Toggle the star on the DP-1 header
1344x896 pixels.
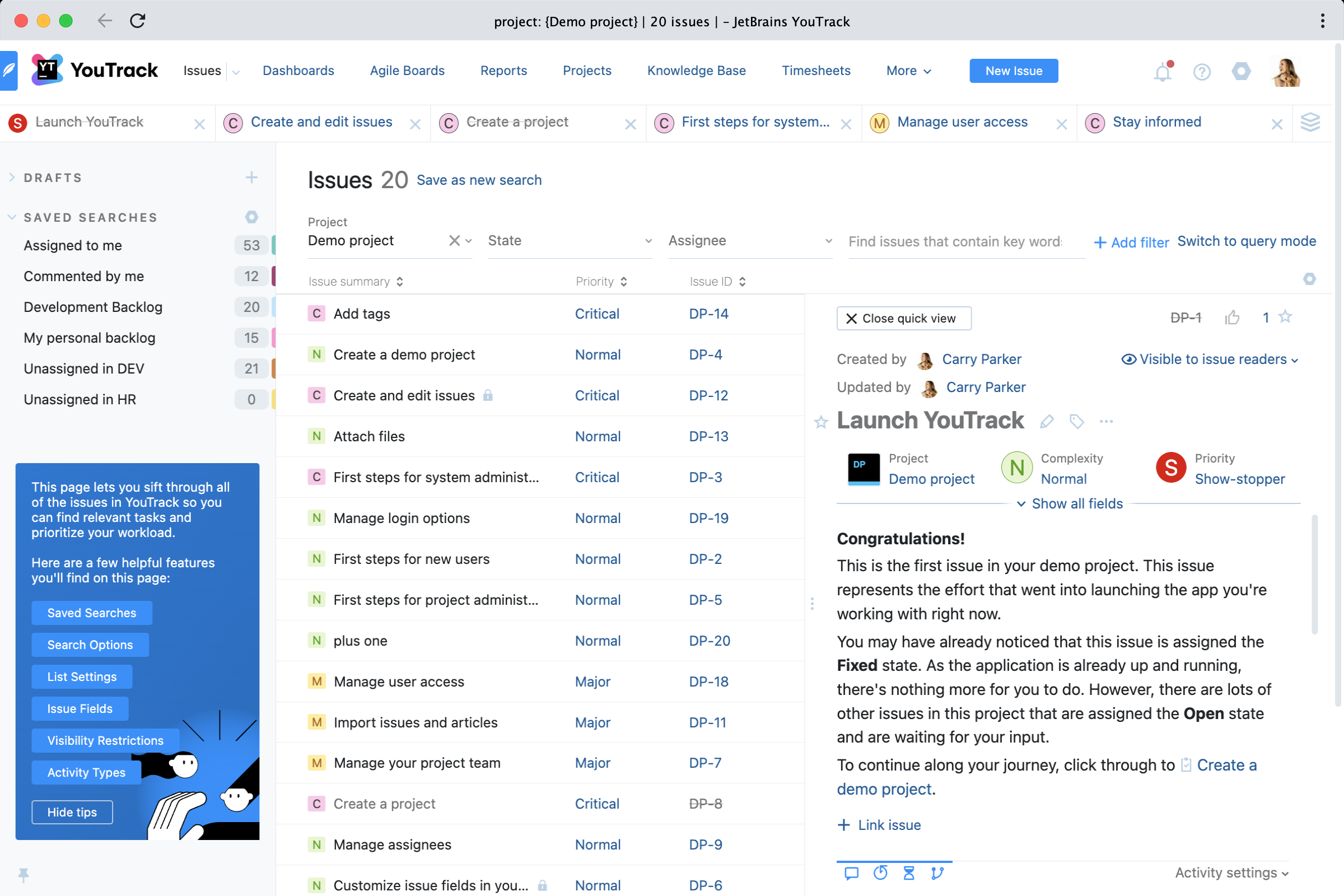[1285, 316]
